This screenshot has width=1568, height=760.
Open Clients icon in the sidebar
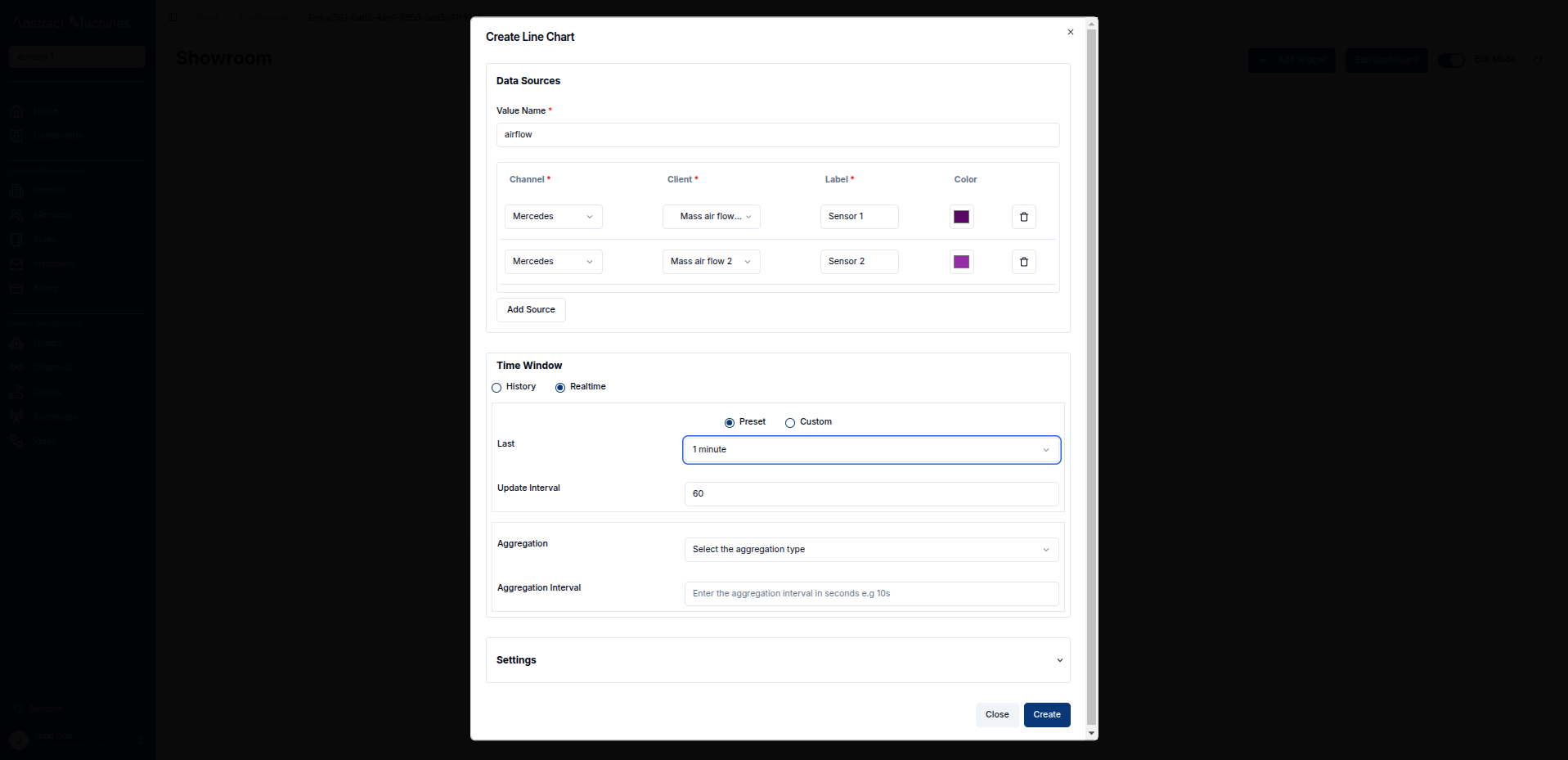click(x=16, y=392)
